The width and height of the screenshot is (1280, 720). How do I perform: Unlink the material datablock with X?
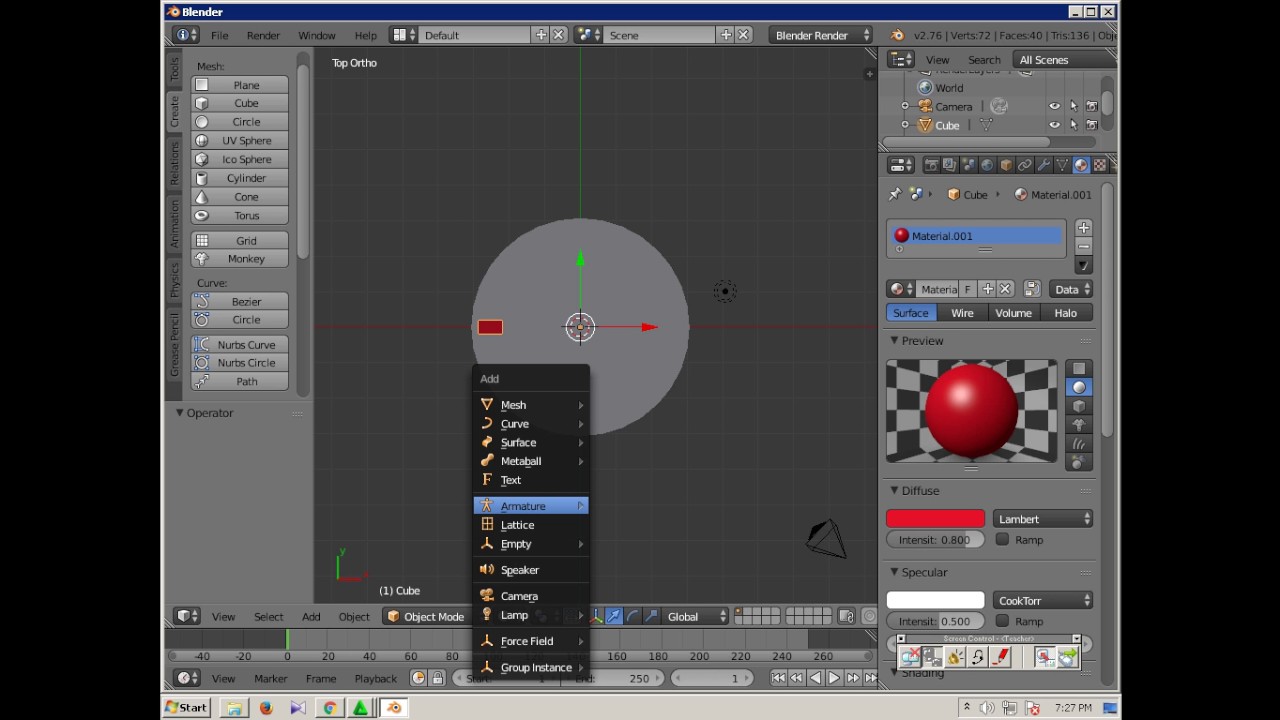click(x=1005, y=289)
